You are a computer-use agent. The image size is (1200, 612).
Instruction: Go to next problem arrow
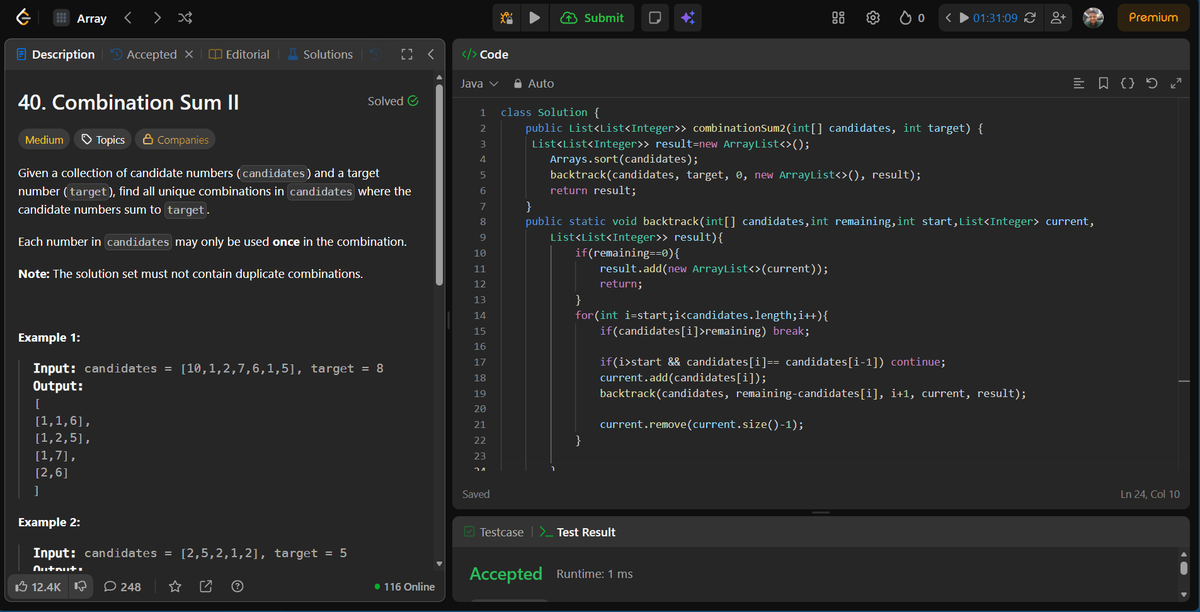(x=157, y=18)
